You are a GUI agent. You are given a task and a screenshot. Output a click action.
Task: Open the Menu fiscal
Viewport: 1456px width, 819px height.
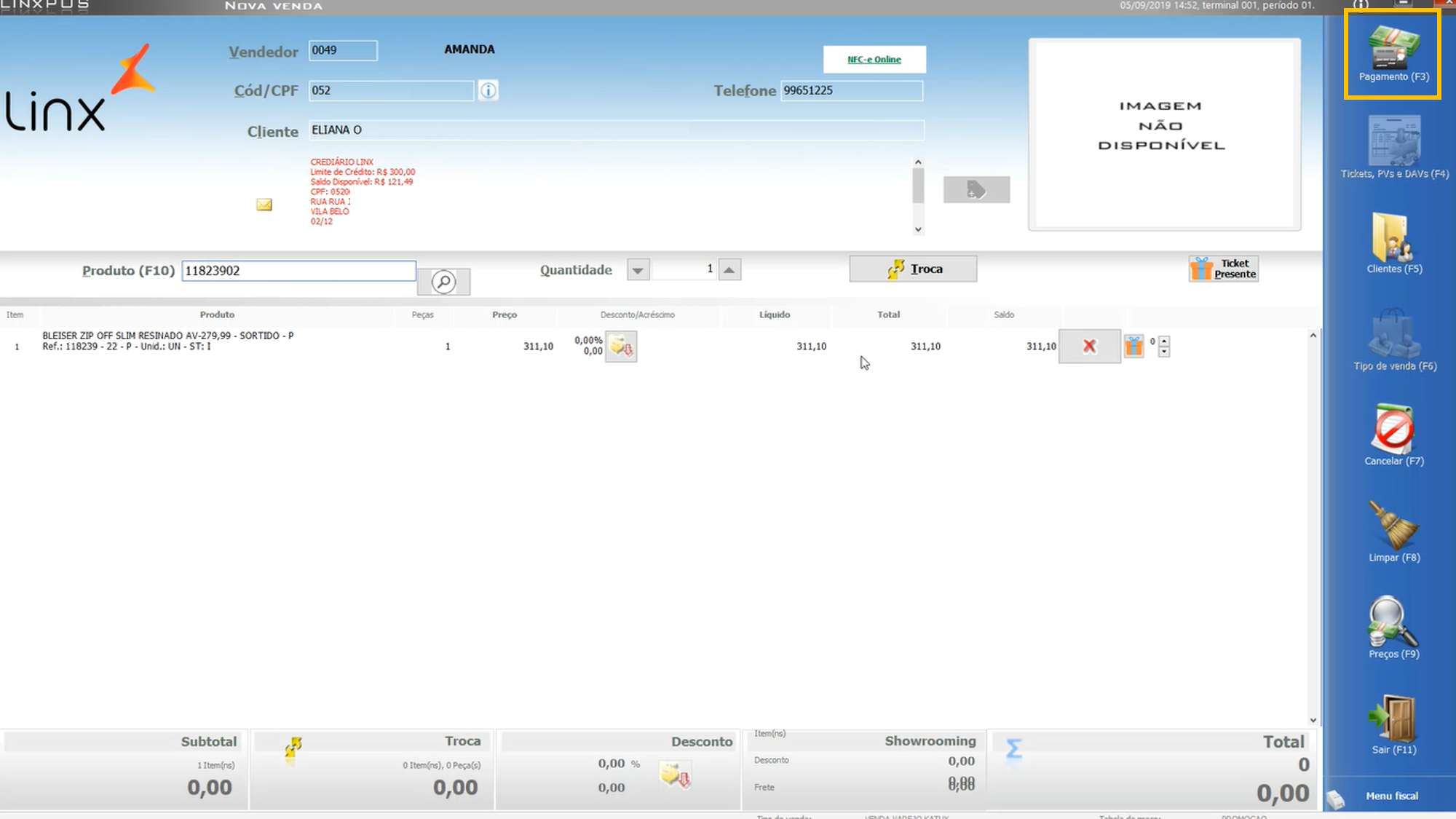click(x=1391, y=796)
